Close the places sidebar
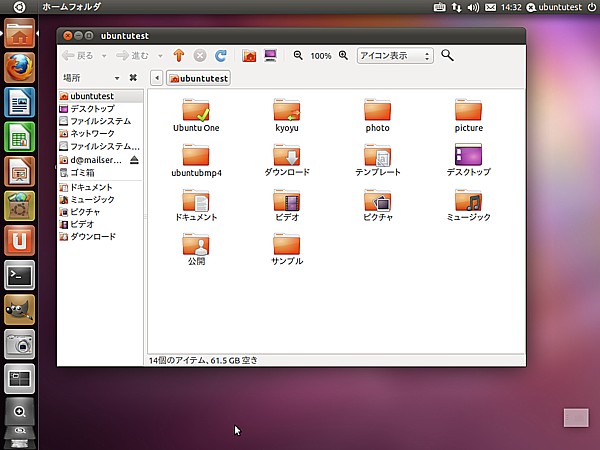Screen dimensions: 600x450 133,78
